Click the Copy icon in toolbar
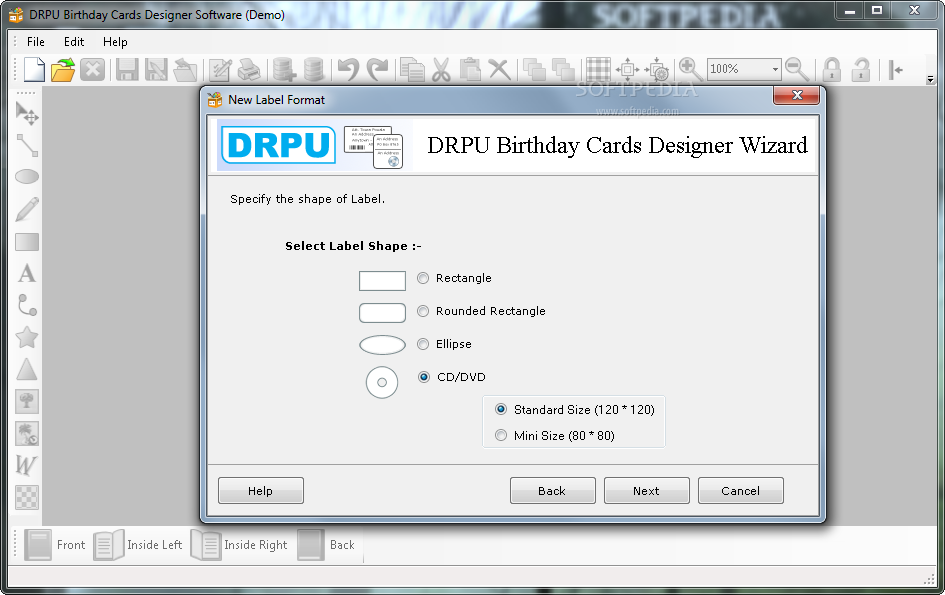 [412, 69]
